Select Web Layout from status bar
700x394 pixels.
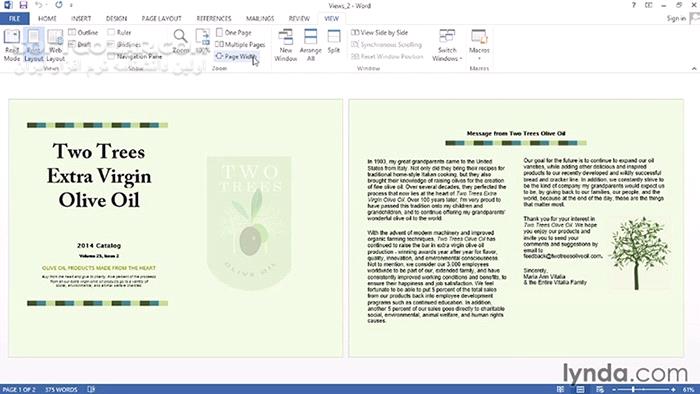pyautogui.click(x=600, y=390)
